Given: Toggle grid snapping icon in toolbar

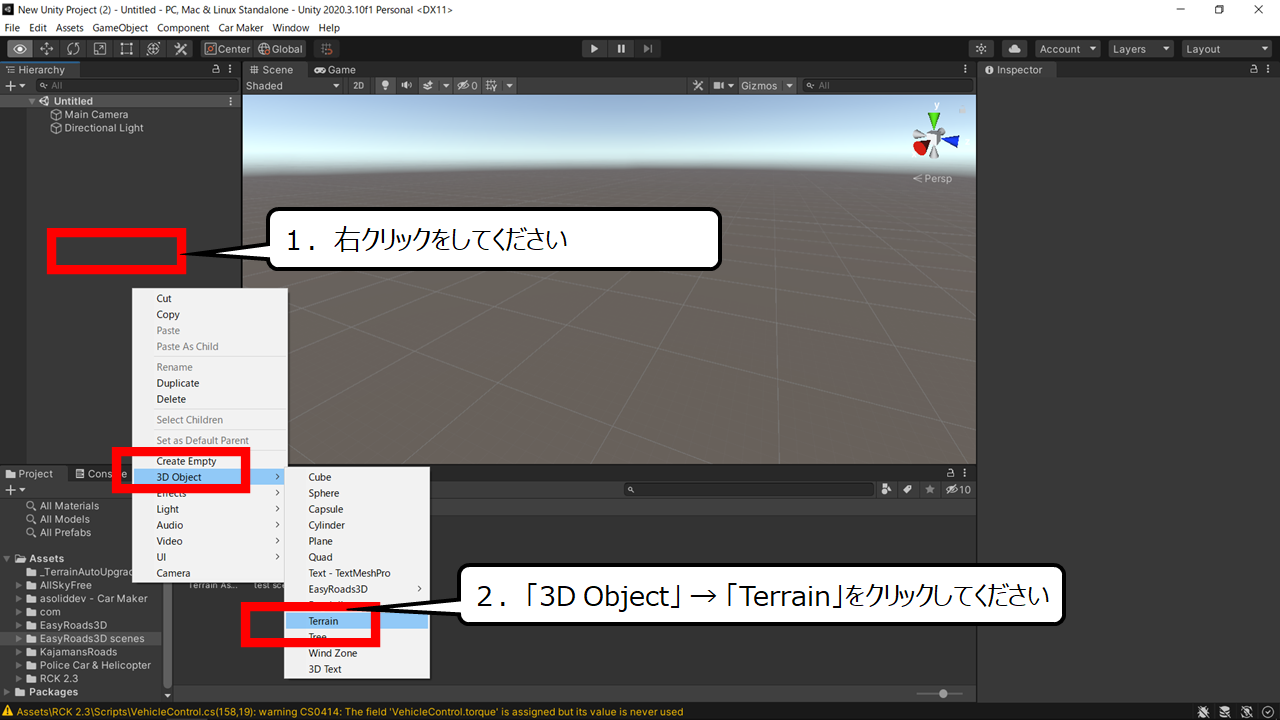Looking at the screenshot, I should pos(327,49).
